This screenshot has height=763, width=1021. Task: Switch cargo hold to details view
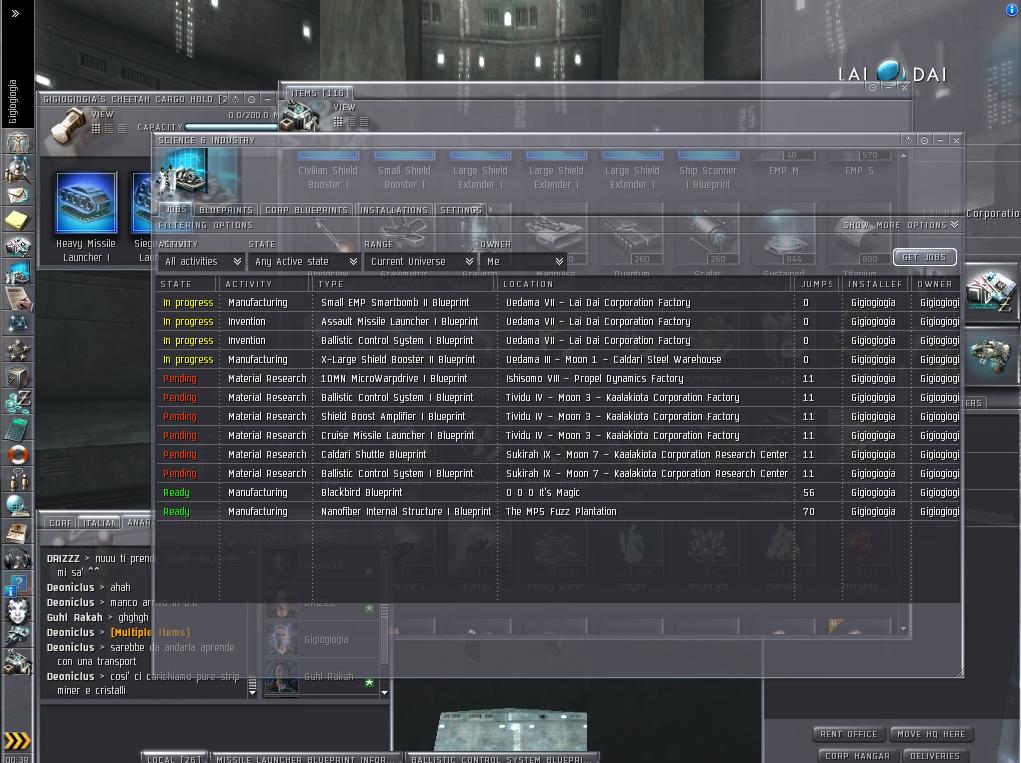tap(109, 128)
